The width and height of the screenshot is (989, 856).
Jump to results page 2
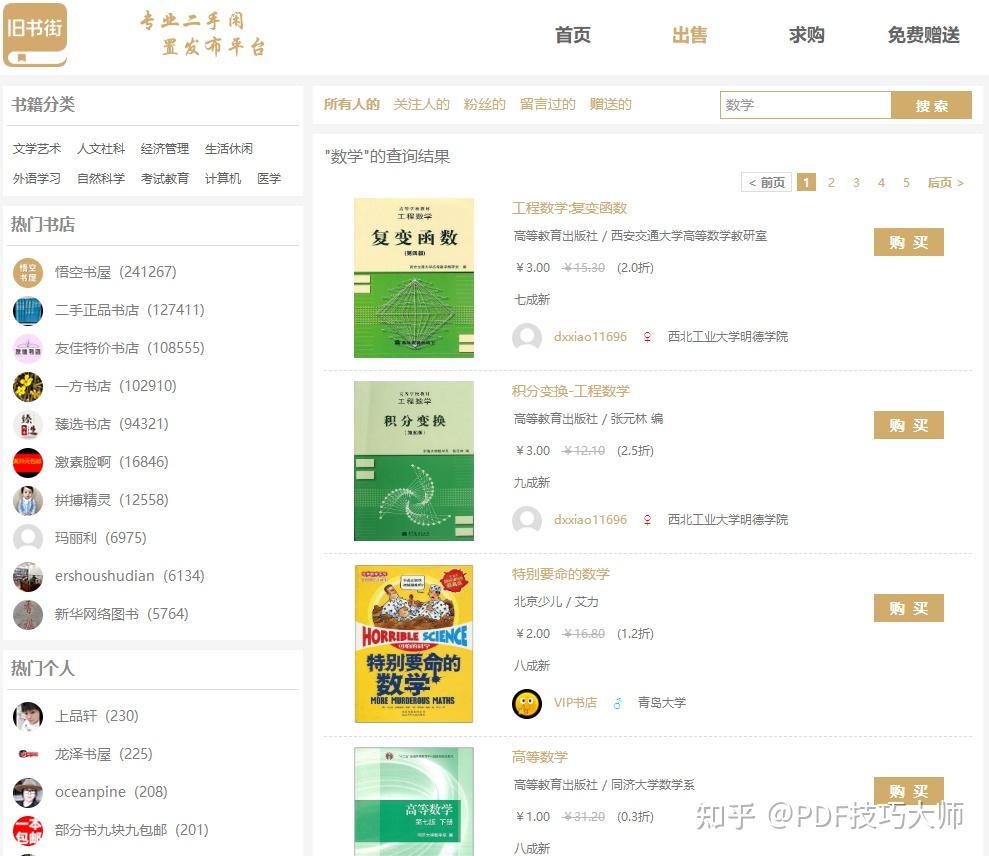click(x=831, y=182)
